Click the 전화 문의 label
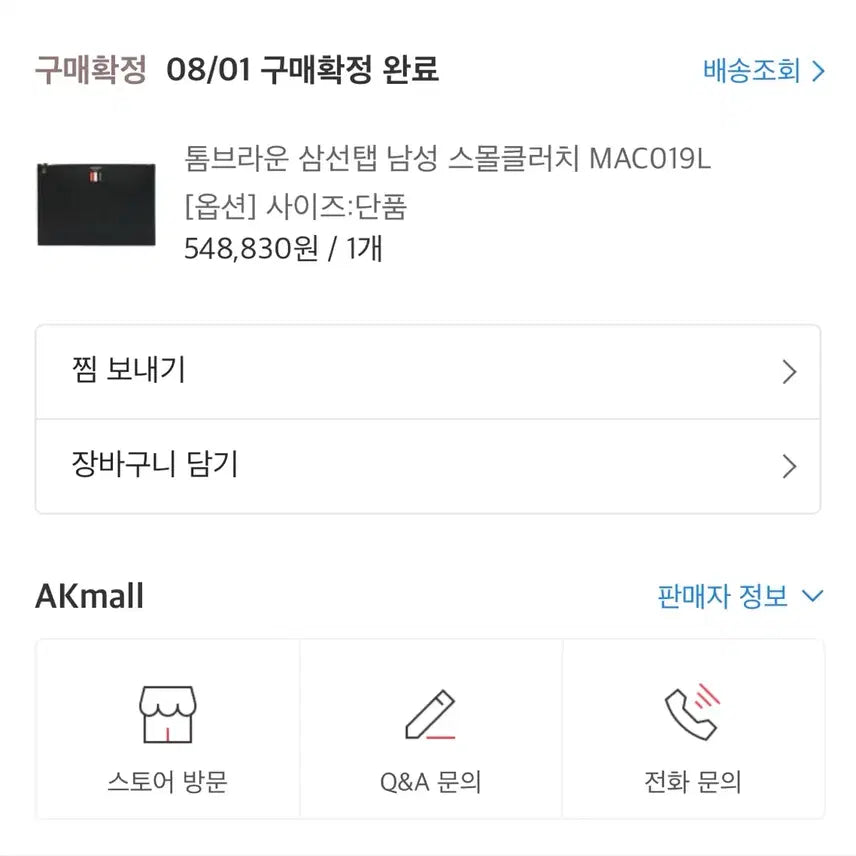The width and height of the screenshot is (856, 856). pyautogui.click(x=693, y=781)
